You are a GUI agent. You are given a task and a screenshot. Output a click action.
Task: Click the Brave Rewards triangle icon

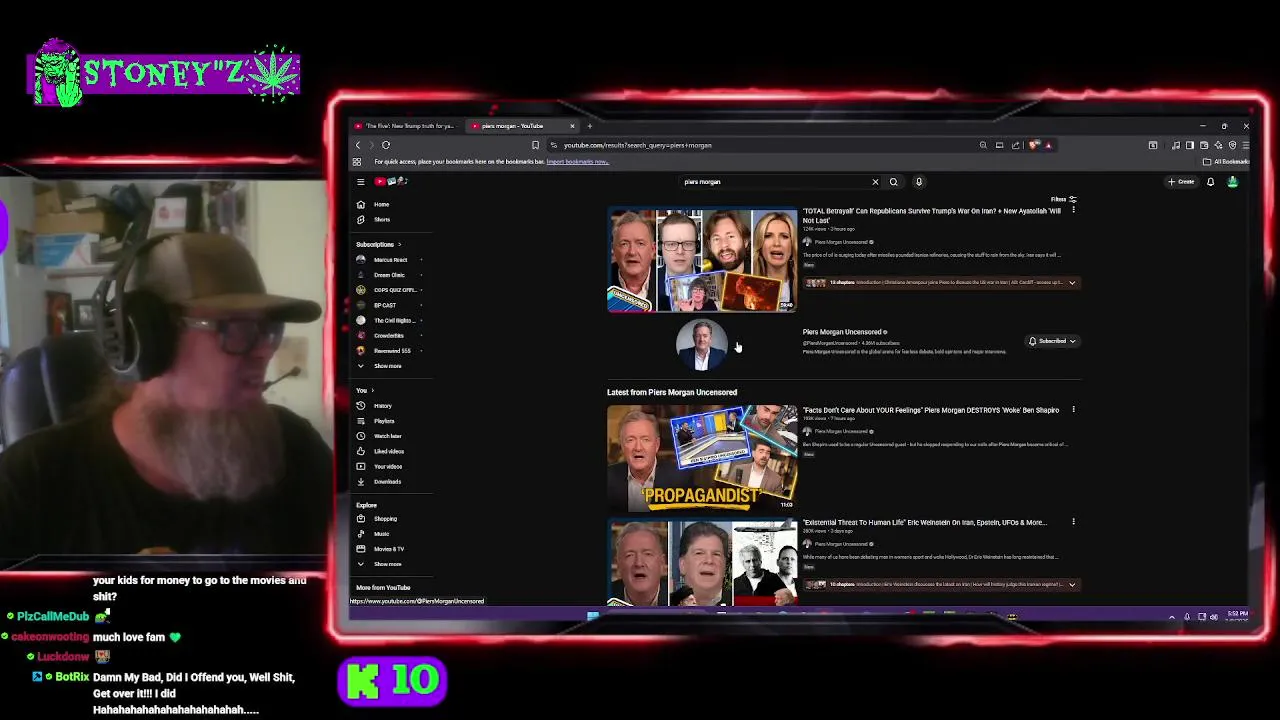point(1048,145)
